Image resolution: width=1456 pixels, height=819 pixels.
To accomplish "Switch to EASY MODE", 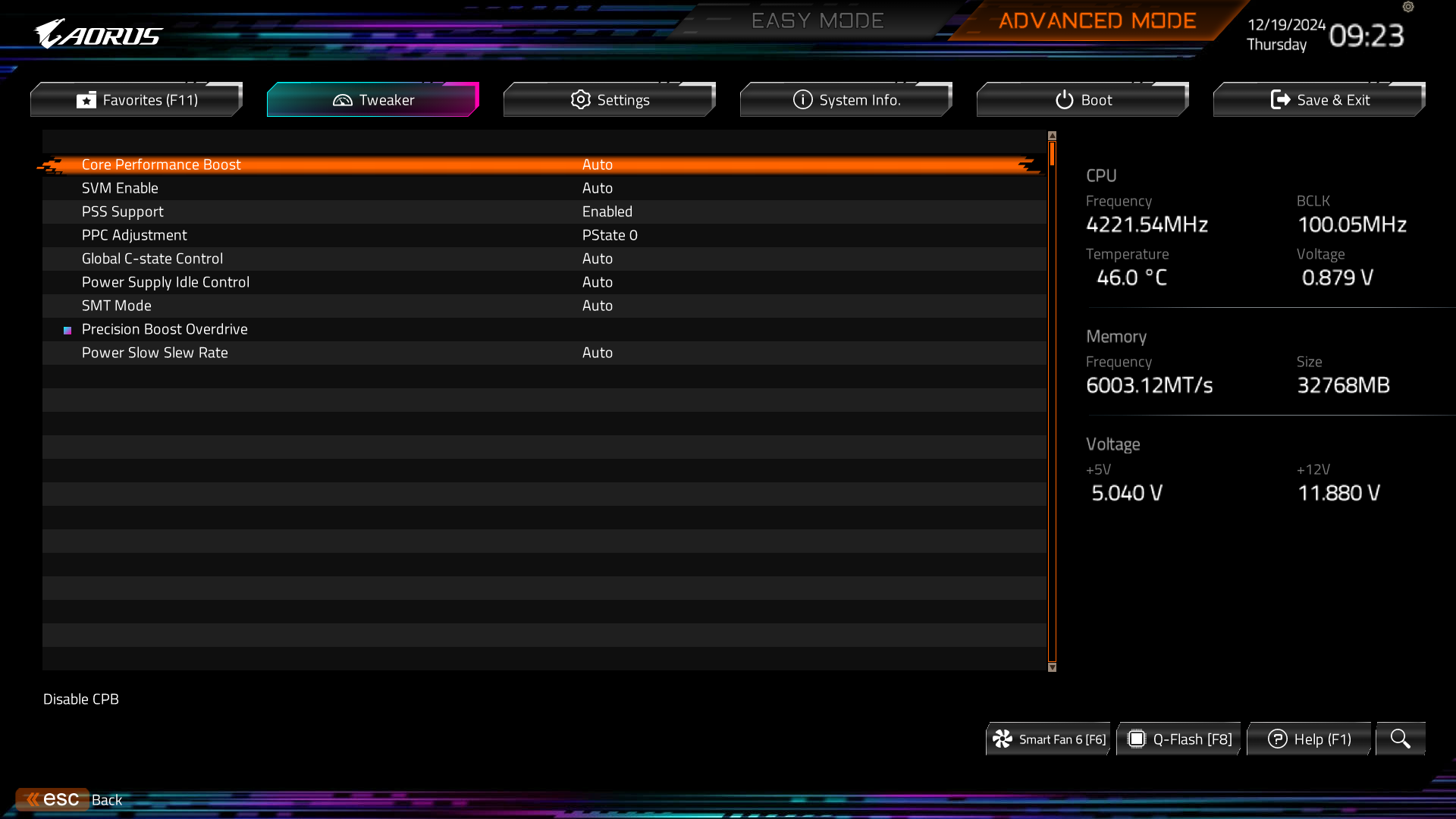I will click(817, 20).
